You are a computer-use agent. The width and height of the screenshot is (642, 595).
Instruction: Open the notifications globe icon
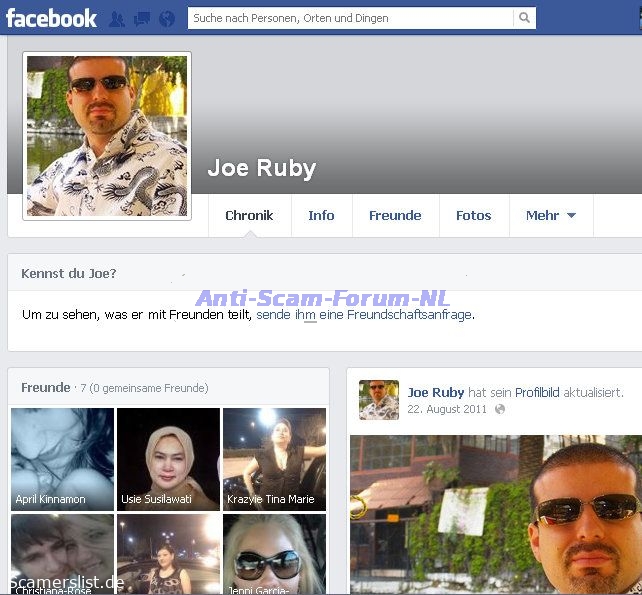[x=166, y=19]
